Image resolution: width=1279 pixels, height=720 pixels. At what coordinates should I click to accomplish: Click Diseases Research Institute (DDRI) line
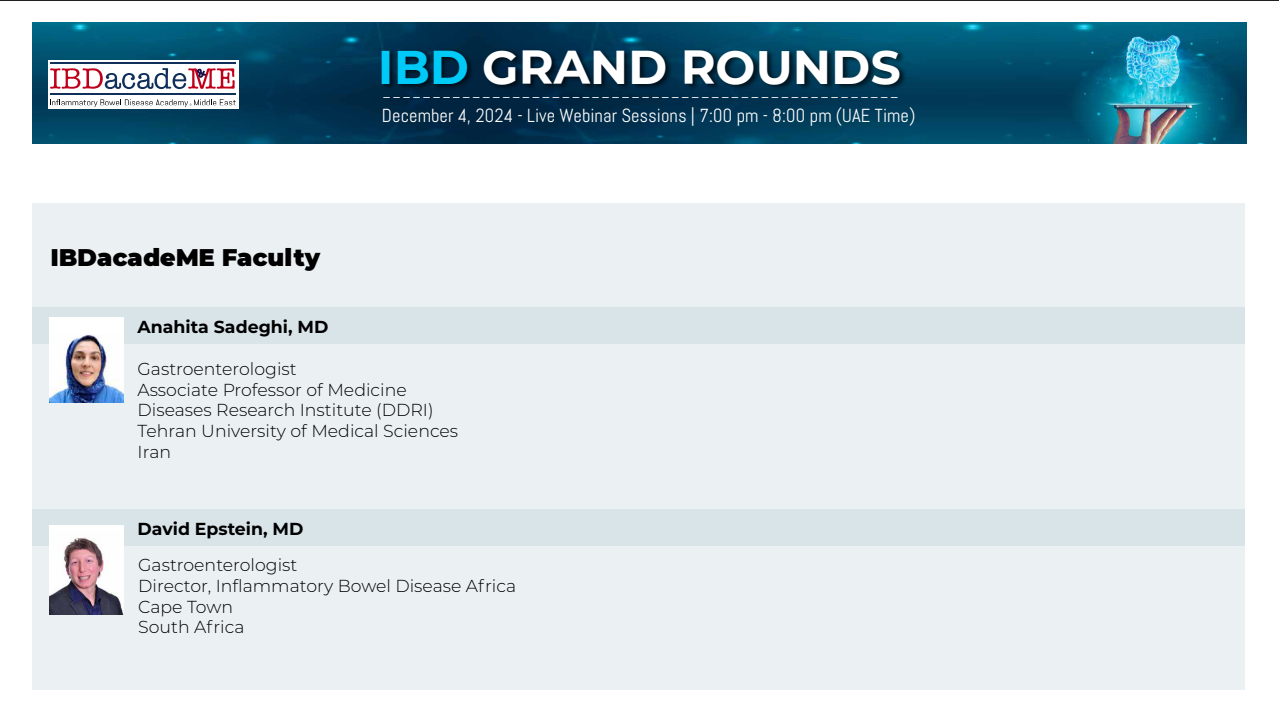tap(285, 410)
